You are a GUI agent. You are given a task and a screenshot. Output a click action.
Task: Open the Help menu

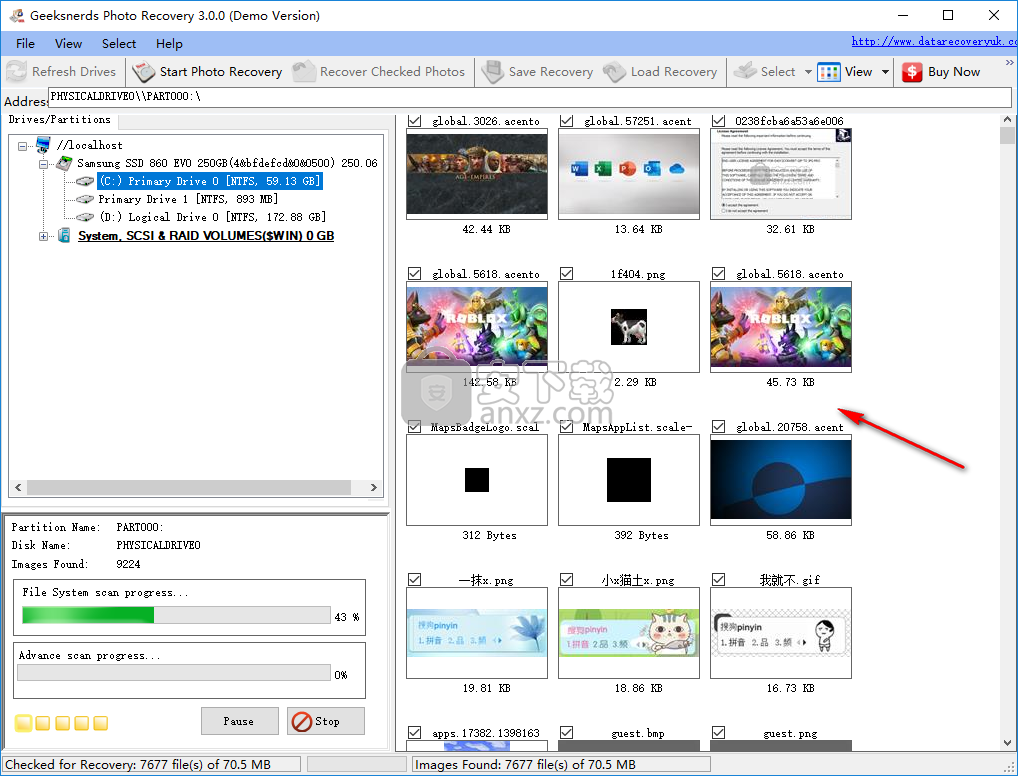(169, 44)
